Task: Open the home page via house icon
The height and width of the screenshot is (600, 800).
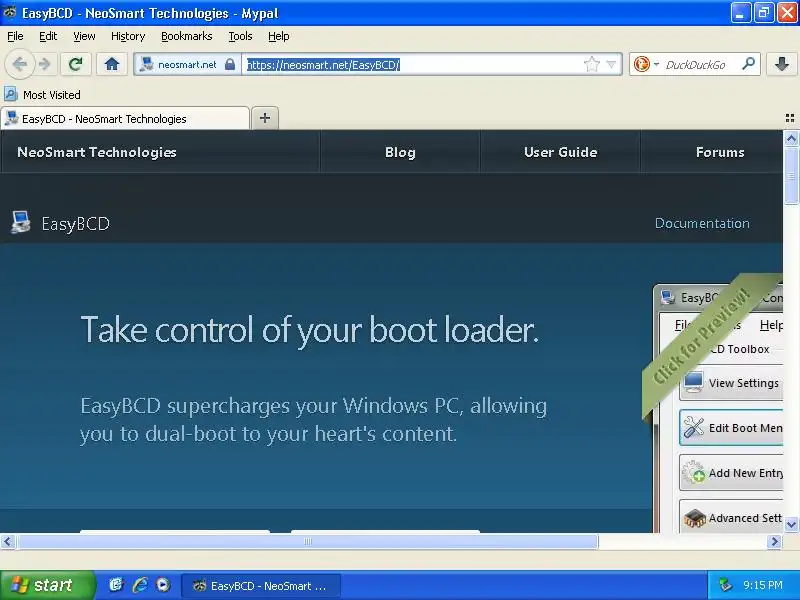Action: (112, 64)
